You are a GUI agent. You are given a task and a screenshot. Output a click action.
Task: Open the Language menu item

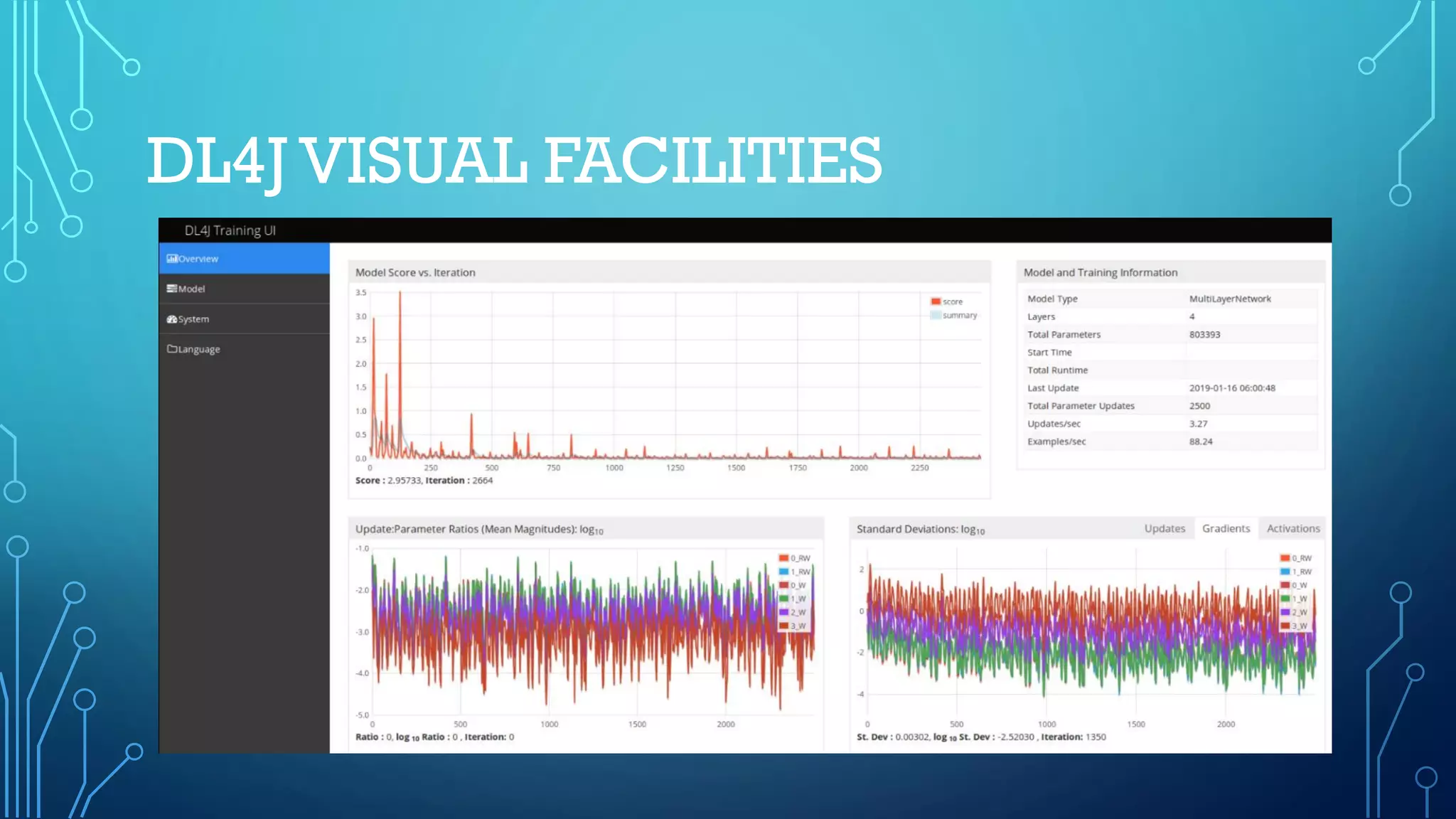[198, 350]
